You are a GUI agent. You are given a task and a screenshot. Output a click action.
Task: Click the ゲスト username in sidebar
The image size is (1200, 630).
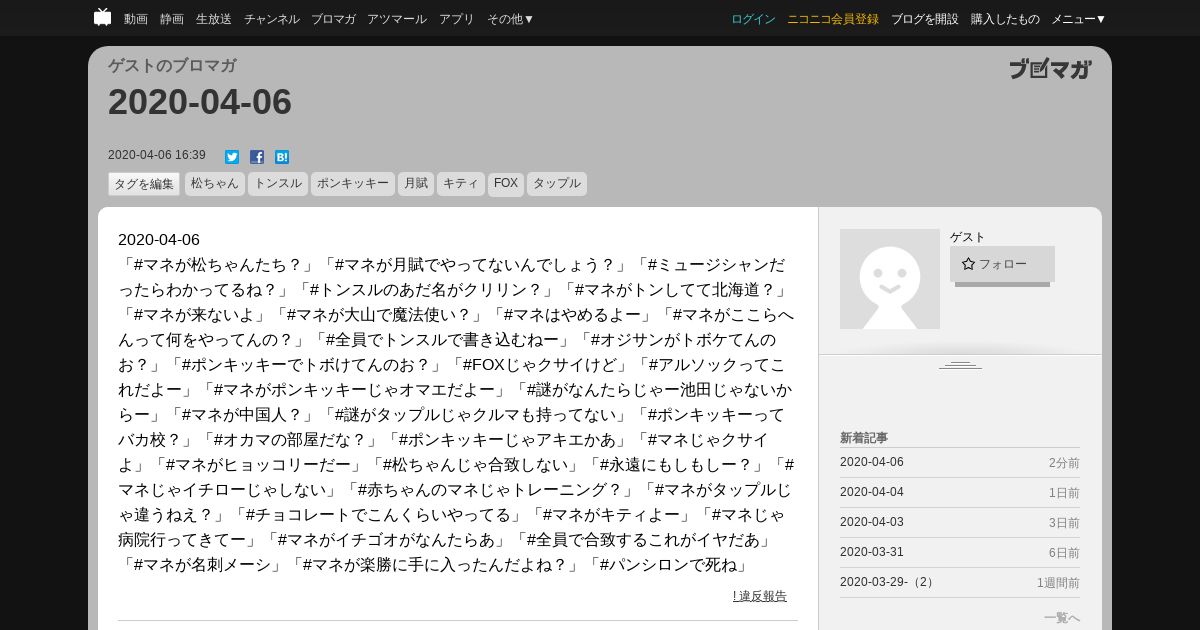pyautogui.click(x=968, y=237)
